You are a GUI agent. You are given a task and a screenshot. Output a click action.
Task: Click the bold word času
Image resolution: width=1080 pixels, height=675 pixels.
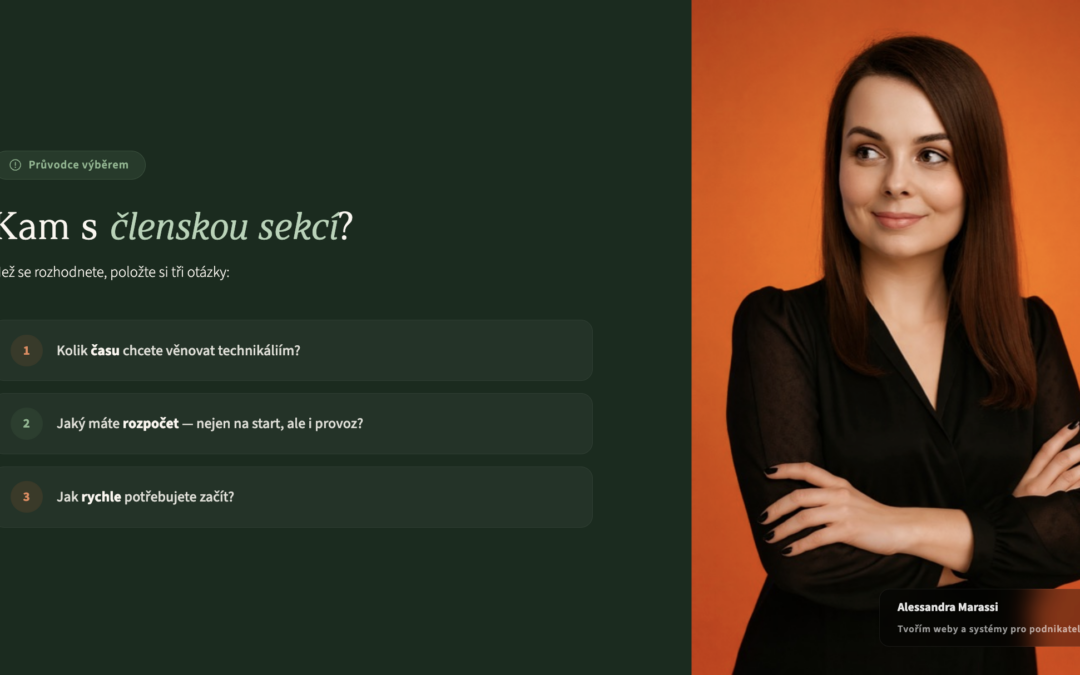tap(105, 351)
